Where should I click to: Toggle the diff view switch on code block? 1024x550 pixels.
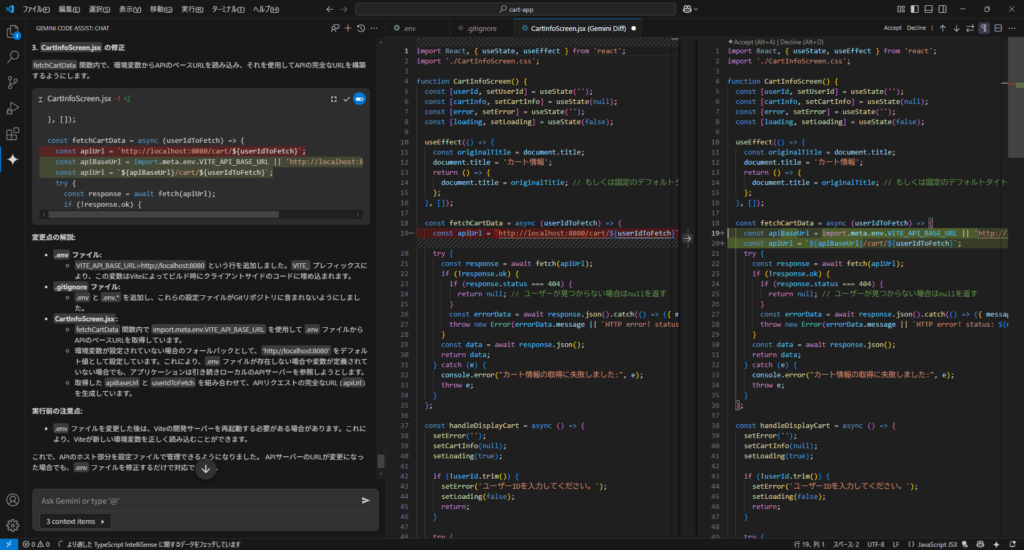tap(359, 99)
